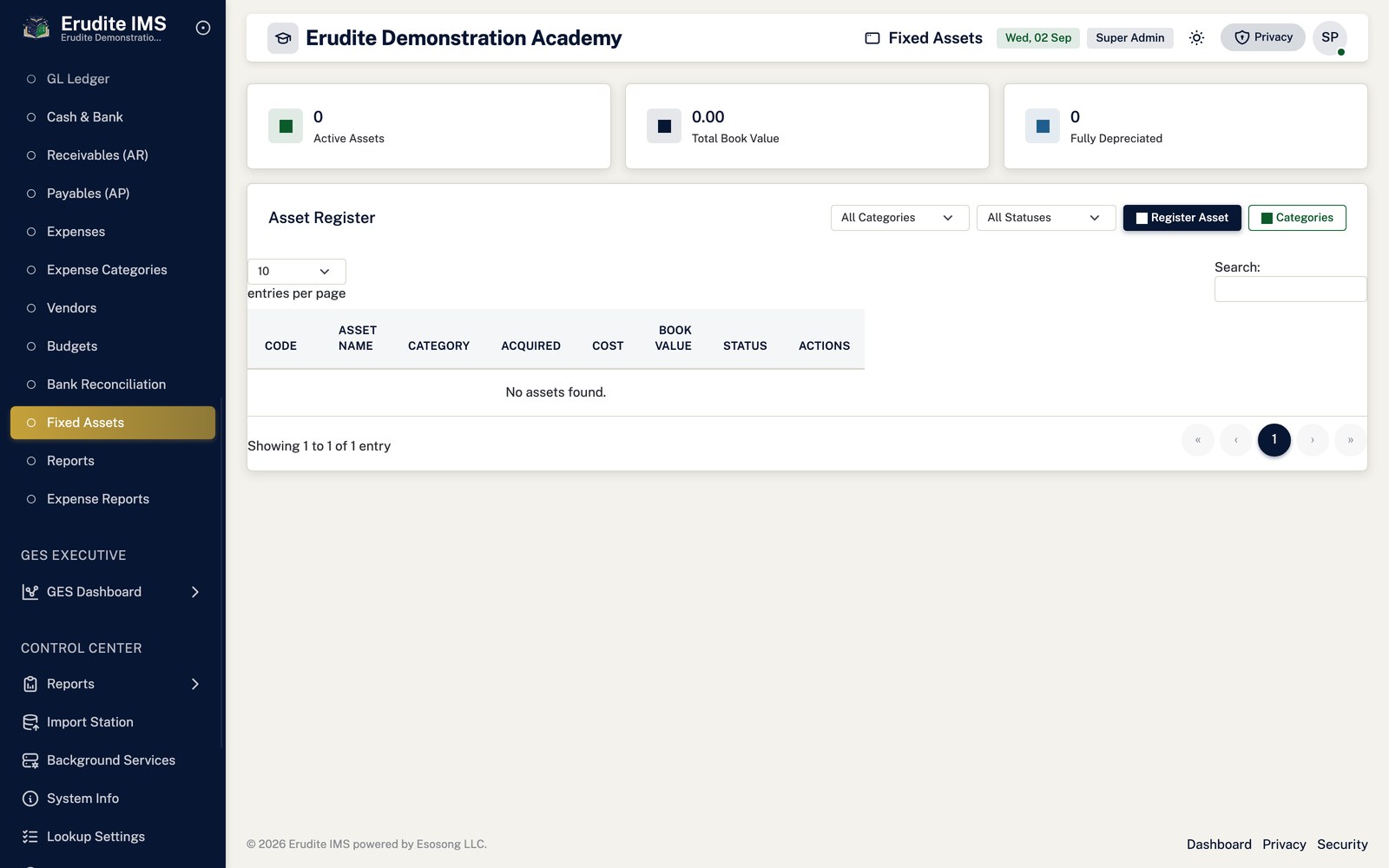Focus the asset Search input field
Viewport: 1389px width, 868px height.
point(1290,289)
